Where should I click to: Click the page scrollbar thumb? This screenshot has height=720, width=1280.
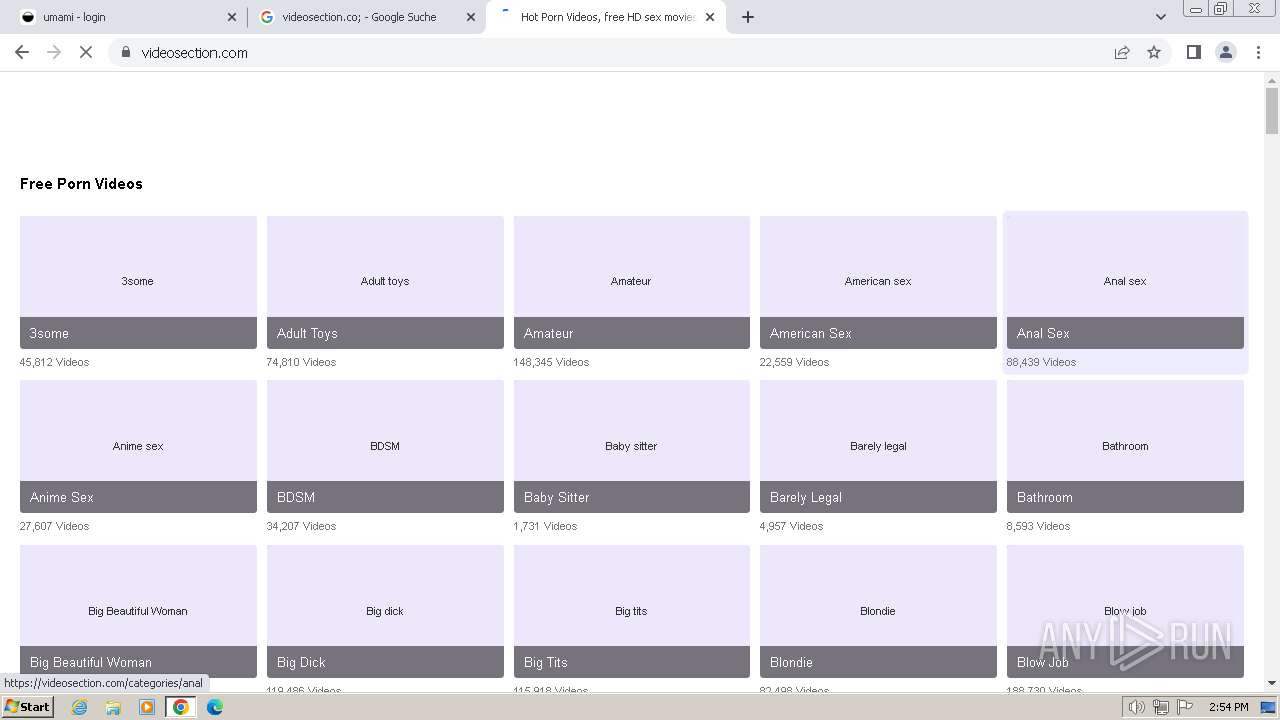click(1272, 110)
